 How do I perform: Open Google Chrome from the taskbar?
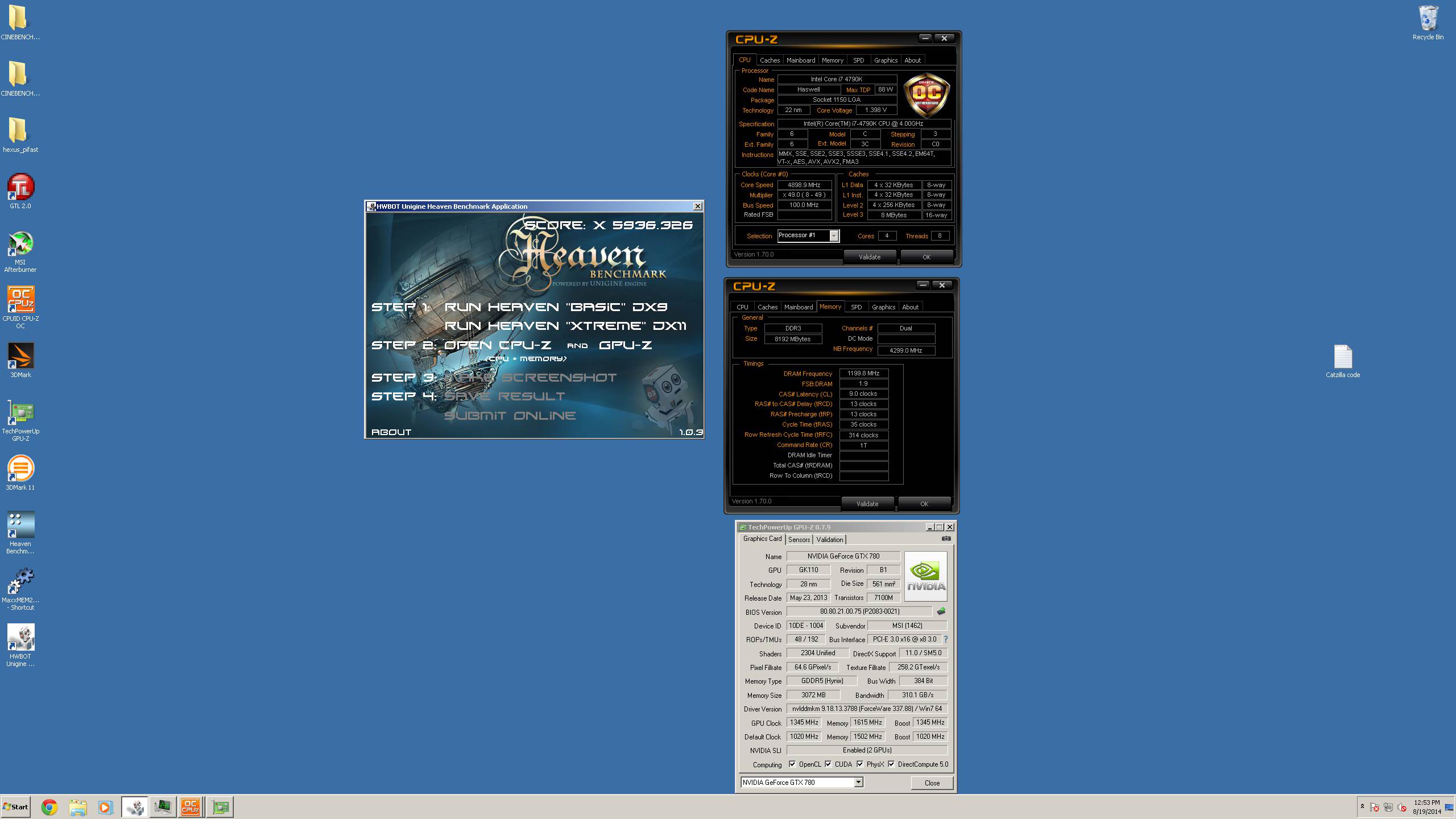(49, 807)
